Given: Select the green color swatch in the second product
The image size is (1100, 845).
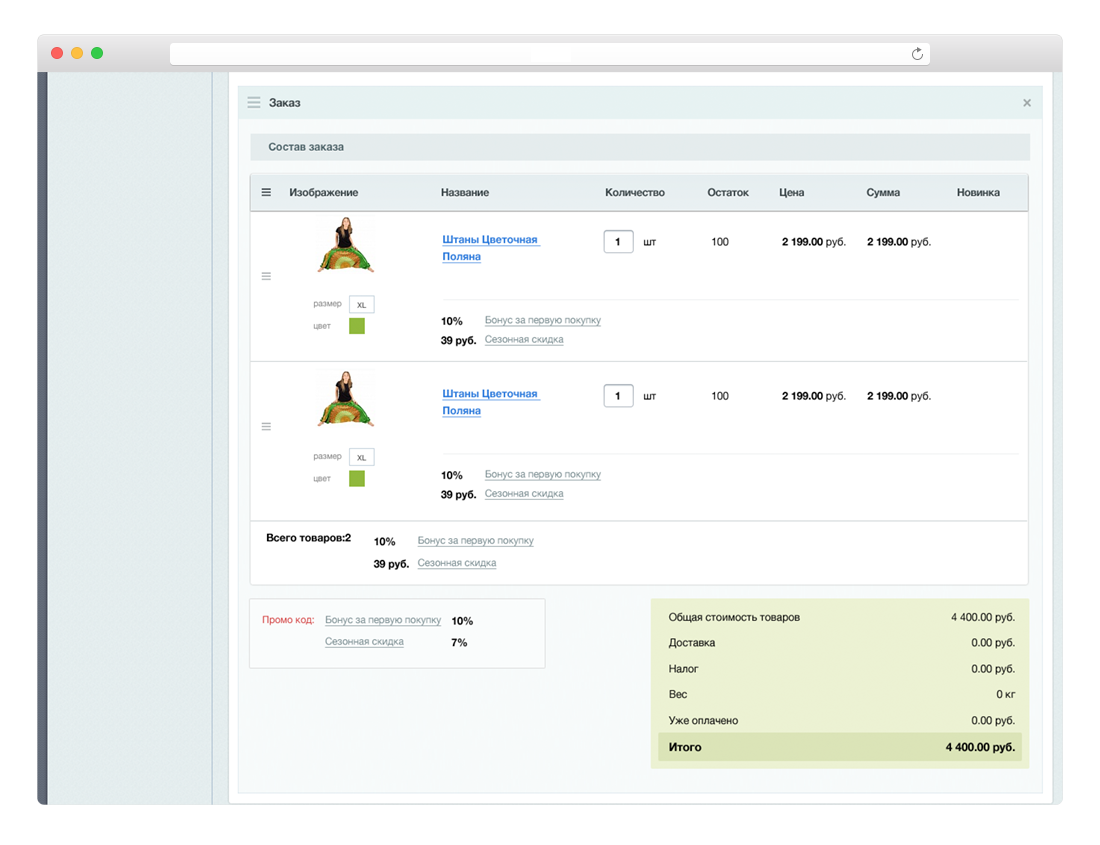Looking at the screenshot, I should (357, 479).
